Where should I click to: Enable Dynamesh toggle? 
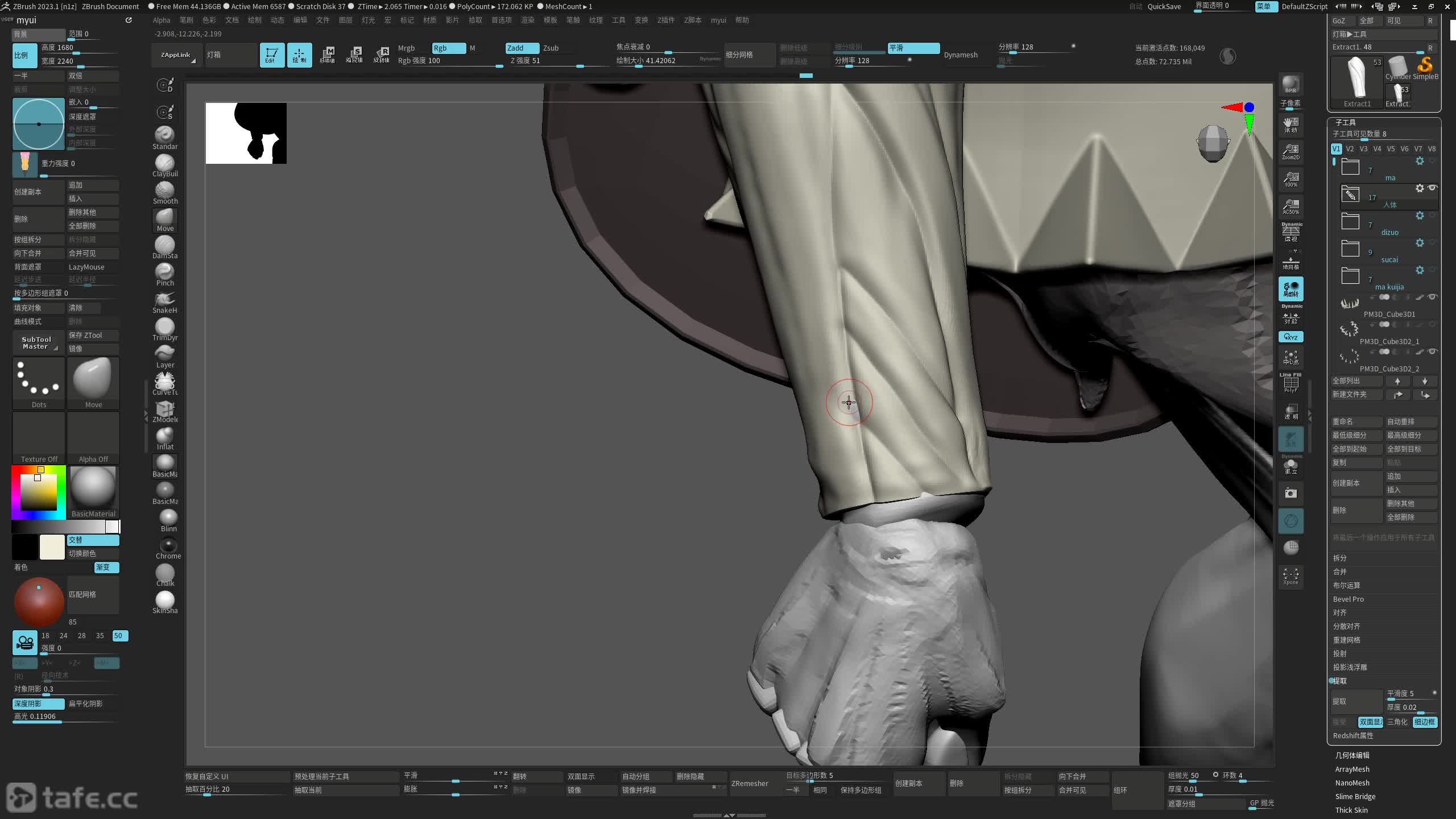pos(961,55)
